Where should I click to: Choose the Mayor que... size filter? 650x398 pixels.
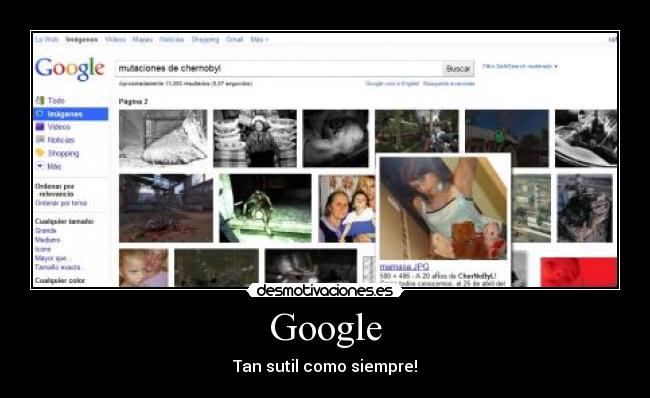coord(53,258)
